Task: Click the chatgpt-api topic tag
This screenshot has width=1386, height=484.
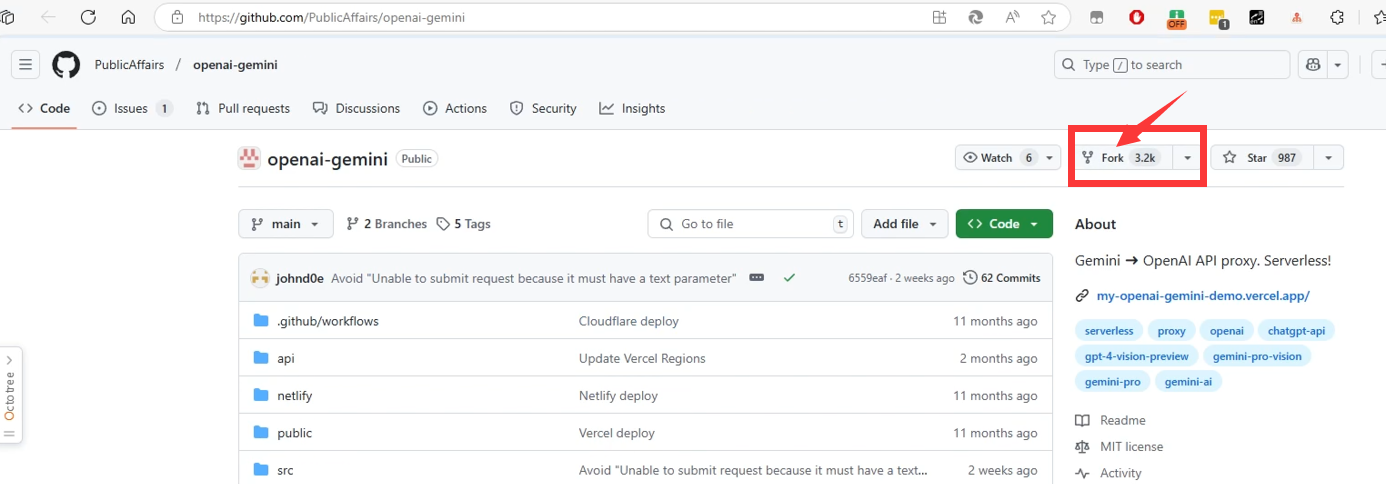Action: point(1296,331)
